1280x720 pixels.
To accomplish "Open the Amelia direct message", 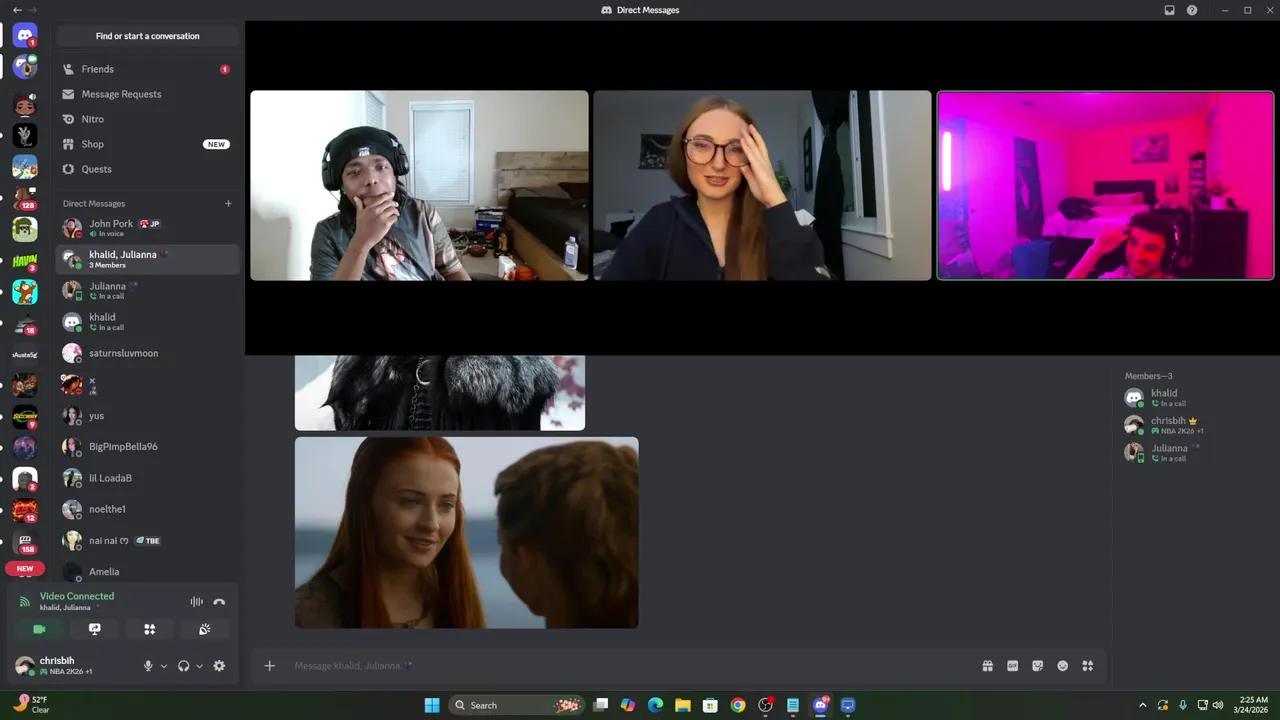I will [x=147, y=572].
